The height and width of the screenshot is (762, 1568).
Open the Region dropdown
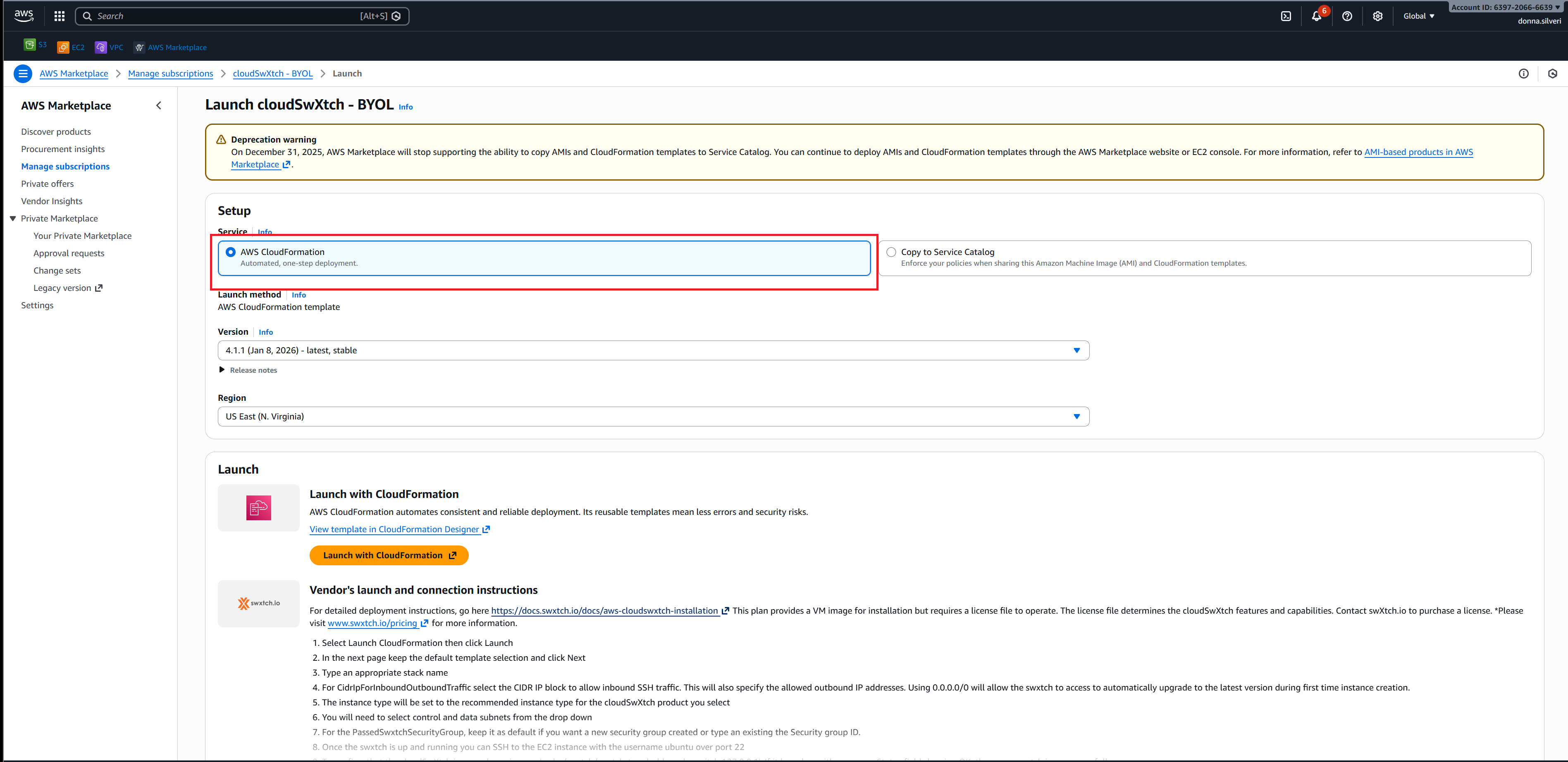point(652,417)
